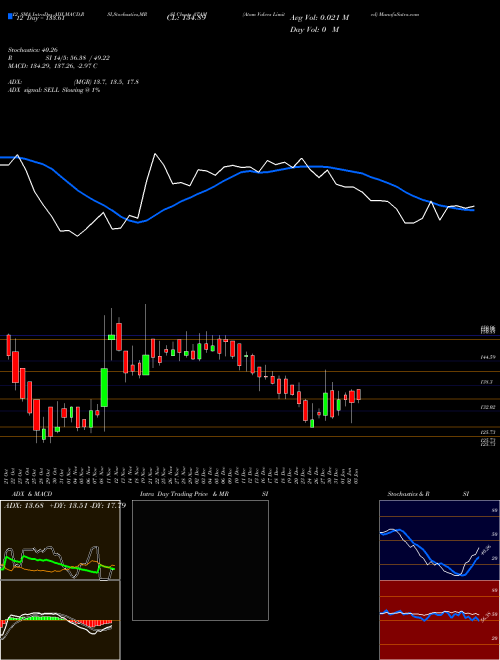Screen dimensions: 500x660
Task: Click the 138.3 price axis label
Action: pos(487,382)
